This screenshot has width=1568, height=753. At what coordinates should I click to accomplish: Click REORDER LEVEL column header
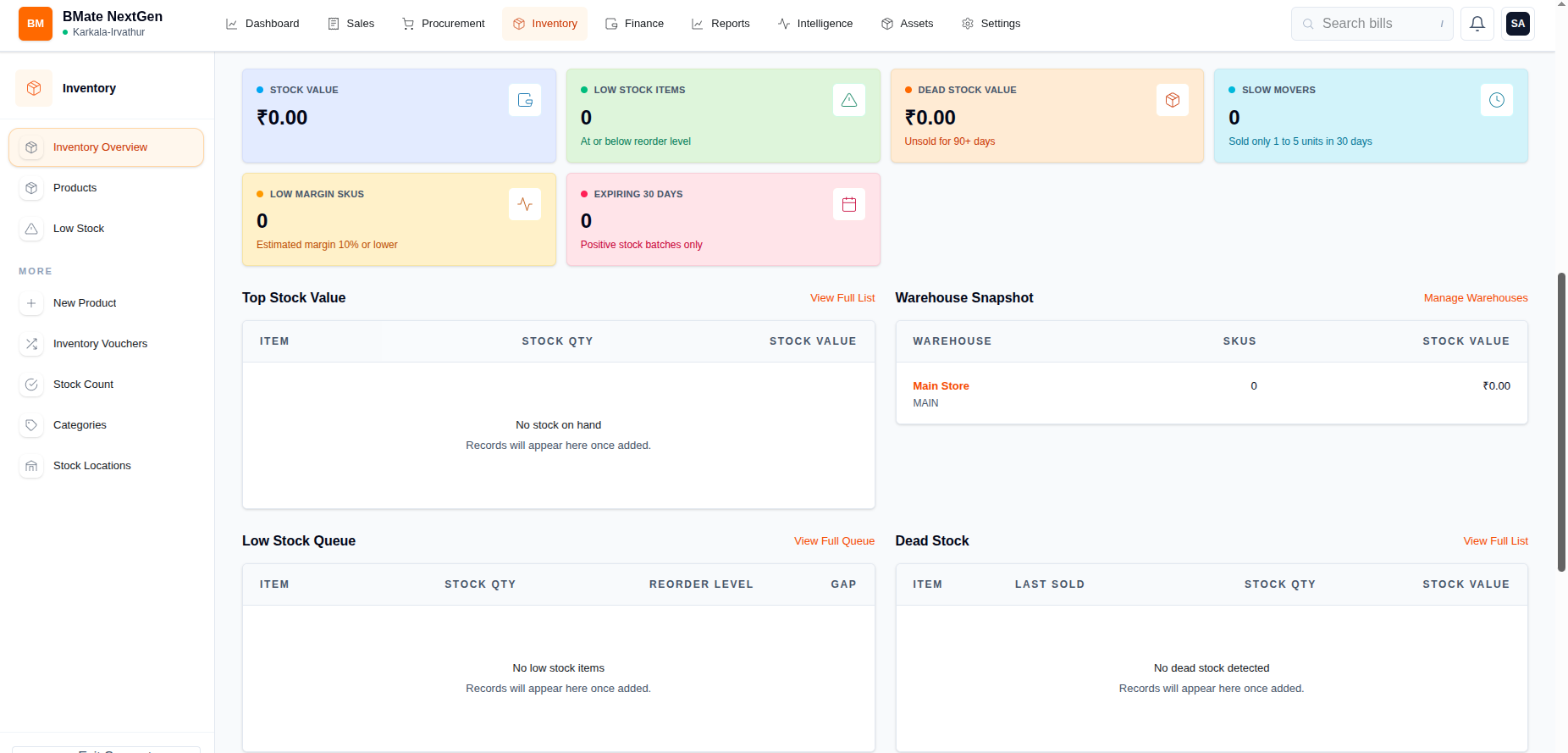pyautogui.click(x=701, y=584)
